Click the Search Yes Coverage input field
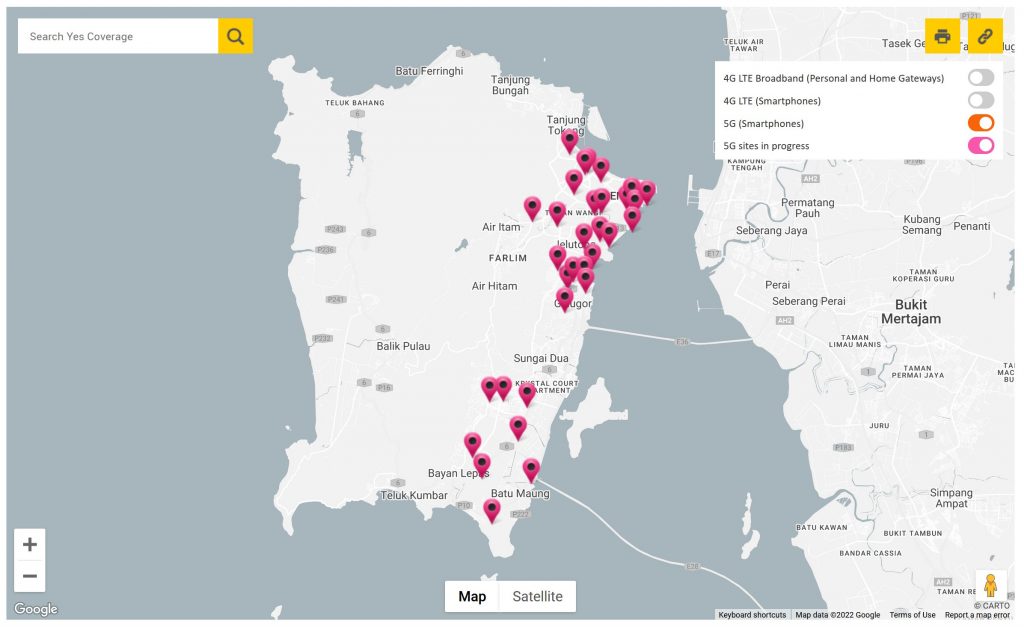 (x=118, y=36)
